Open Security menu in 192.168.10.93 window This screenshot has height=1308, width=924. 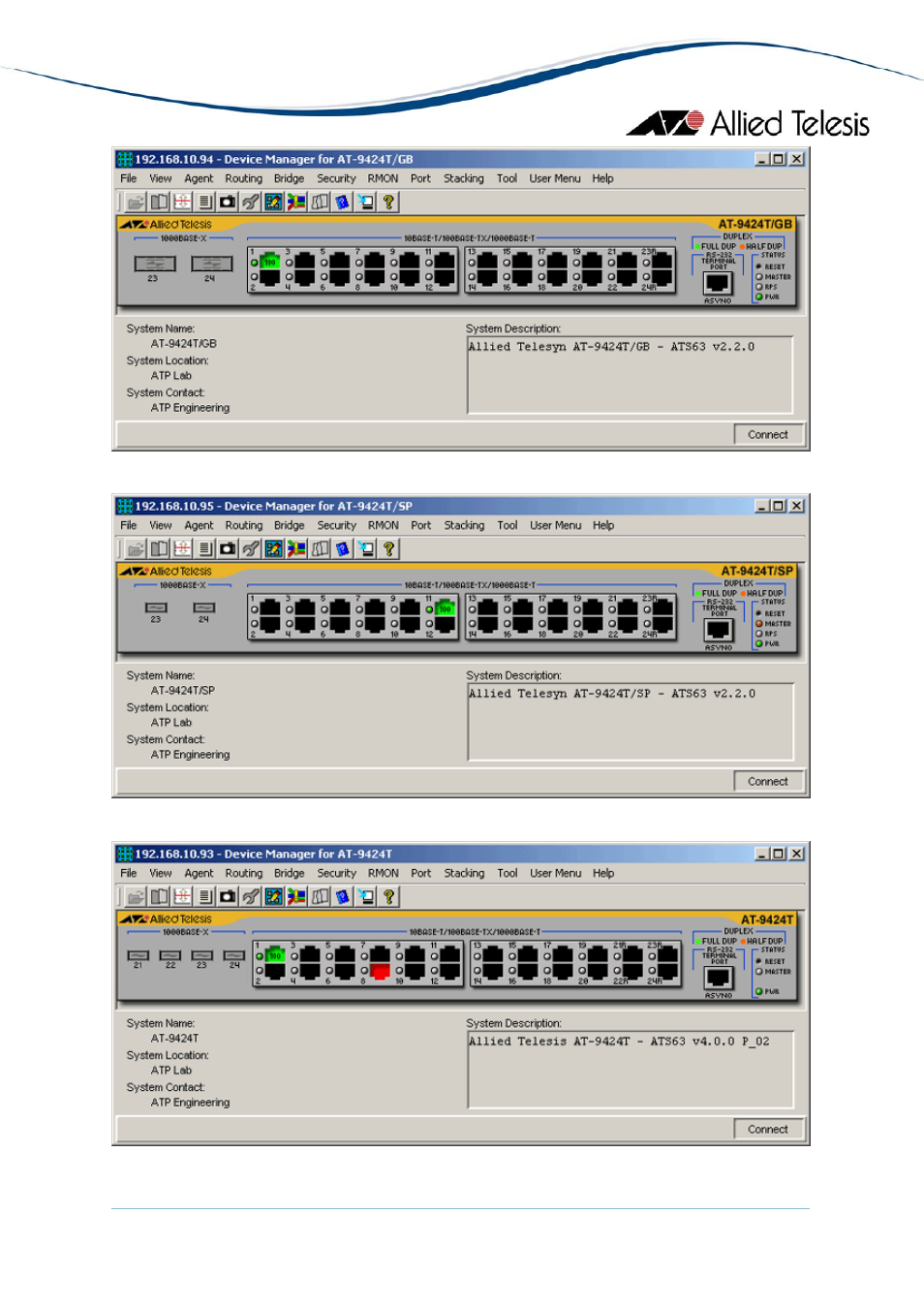pos(337,874)
